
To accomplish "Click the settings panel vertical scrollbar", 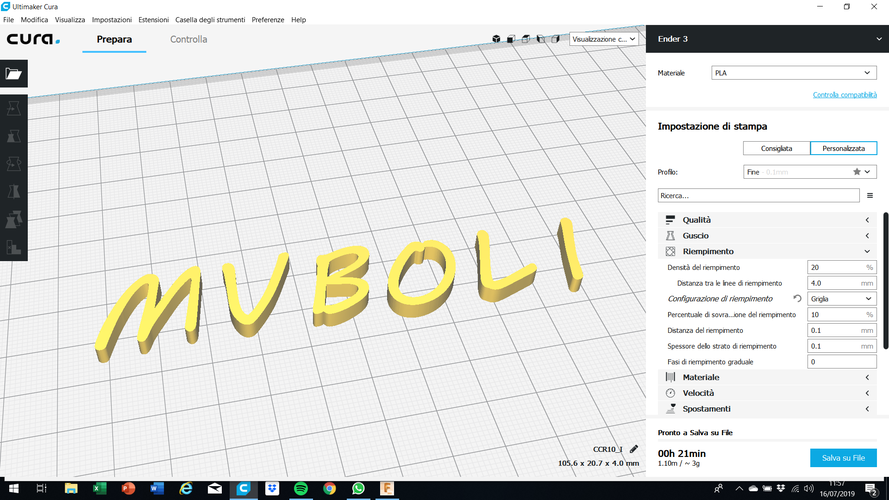I will click(x=885, y=281).
